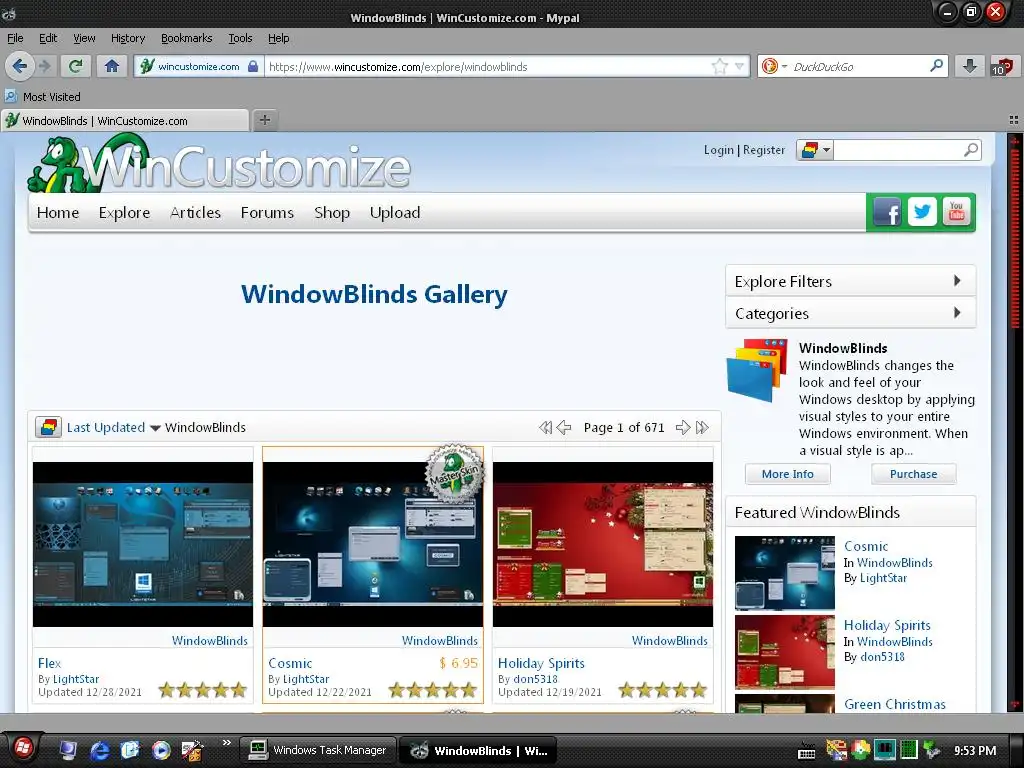Expand the Categories panel
This screenshot has width=1024, height=768.
click(x=850, y=313)
